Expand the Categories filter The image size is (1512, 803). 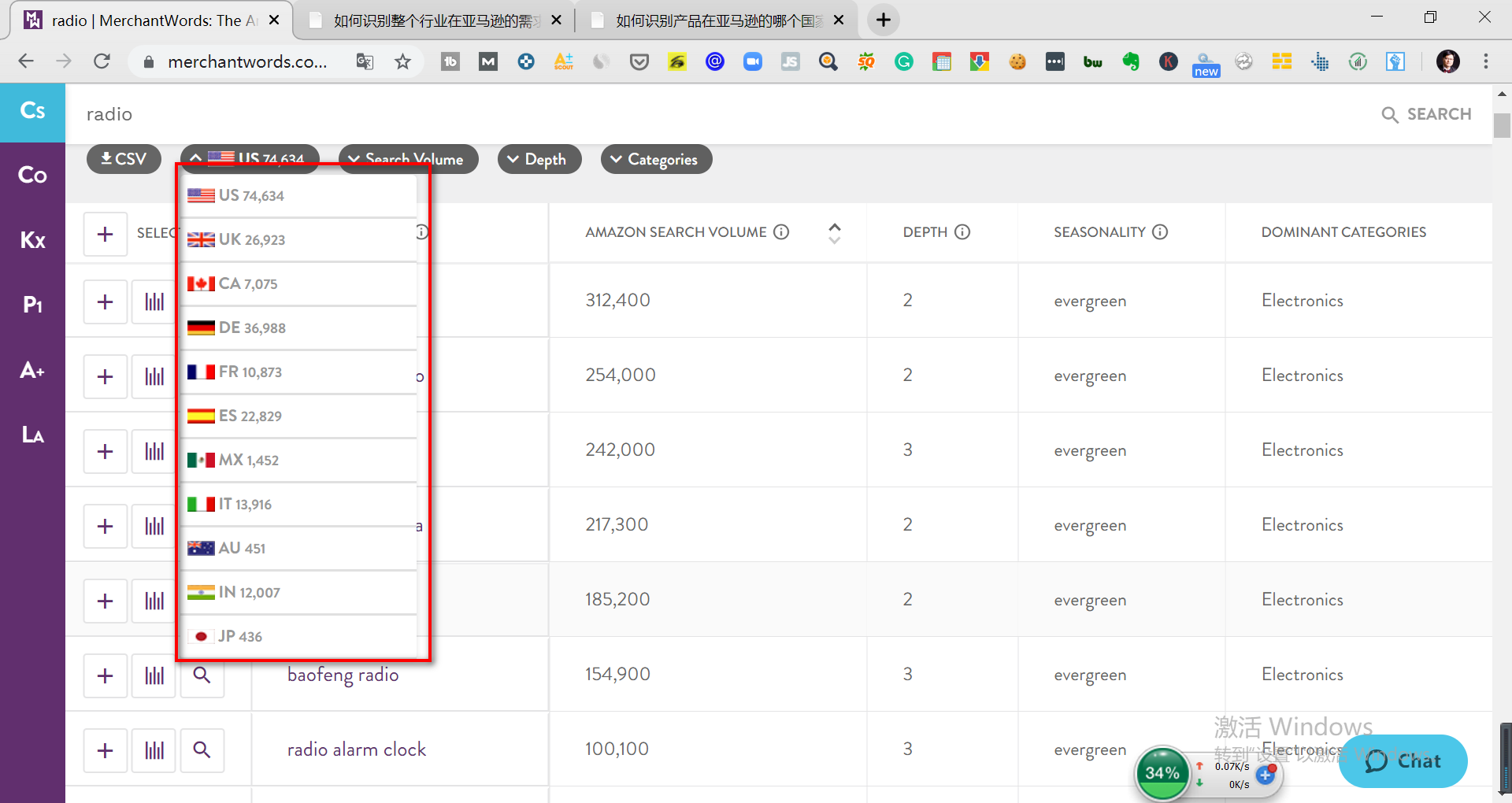(x=656, y=159)
